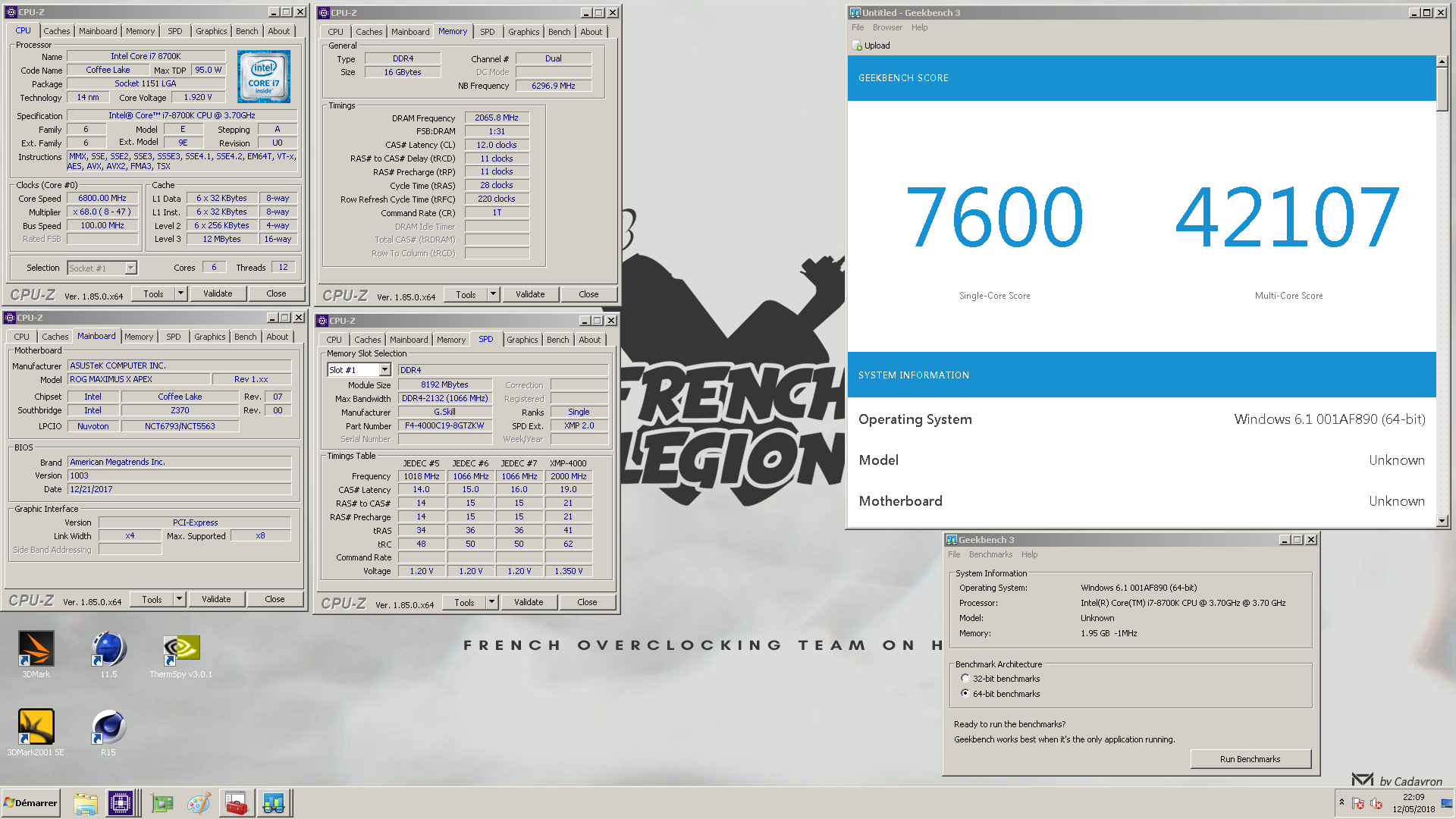Click the Core Speed 6800.00 MHz field
Viewport: 1456px width, 819px height.
[x=102, y=199]
